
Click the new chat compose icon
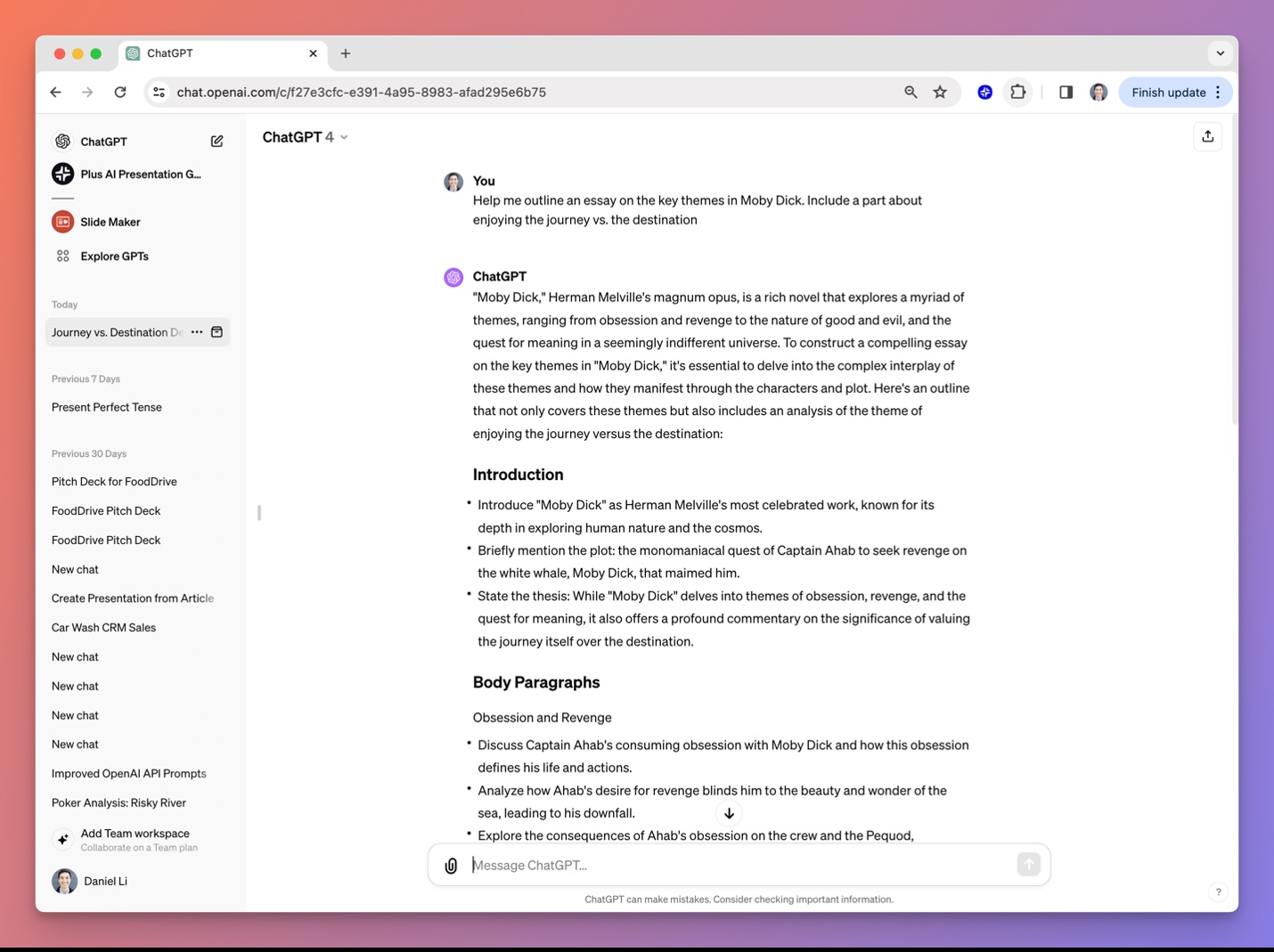point(216,142)
